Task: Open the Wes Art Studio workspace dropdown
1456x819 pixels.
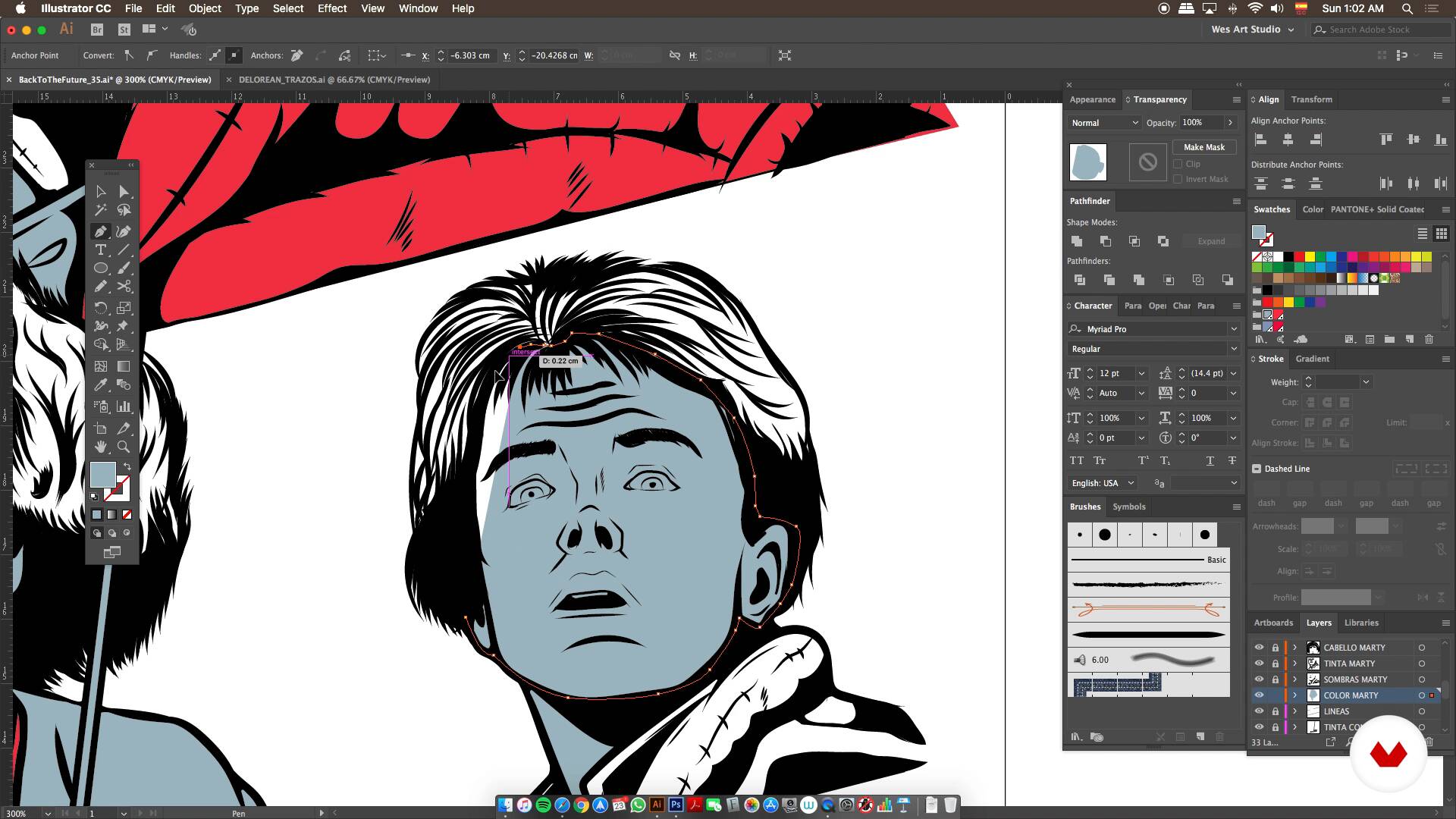Action: (1252, 30)
